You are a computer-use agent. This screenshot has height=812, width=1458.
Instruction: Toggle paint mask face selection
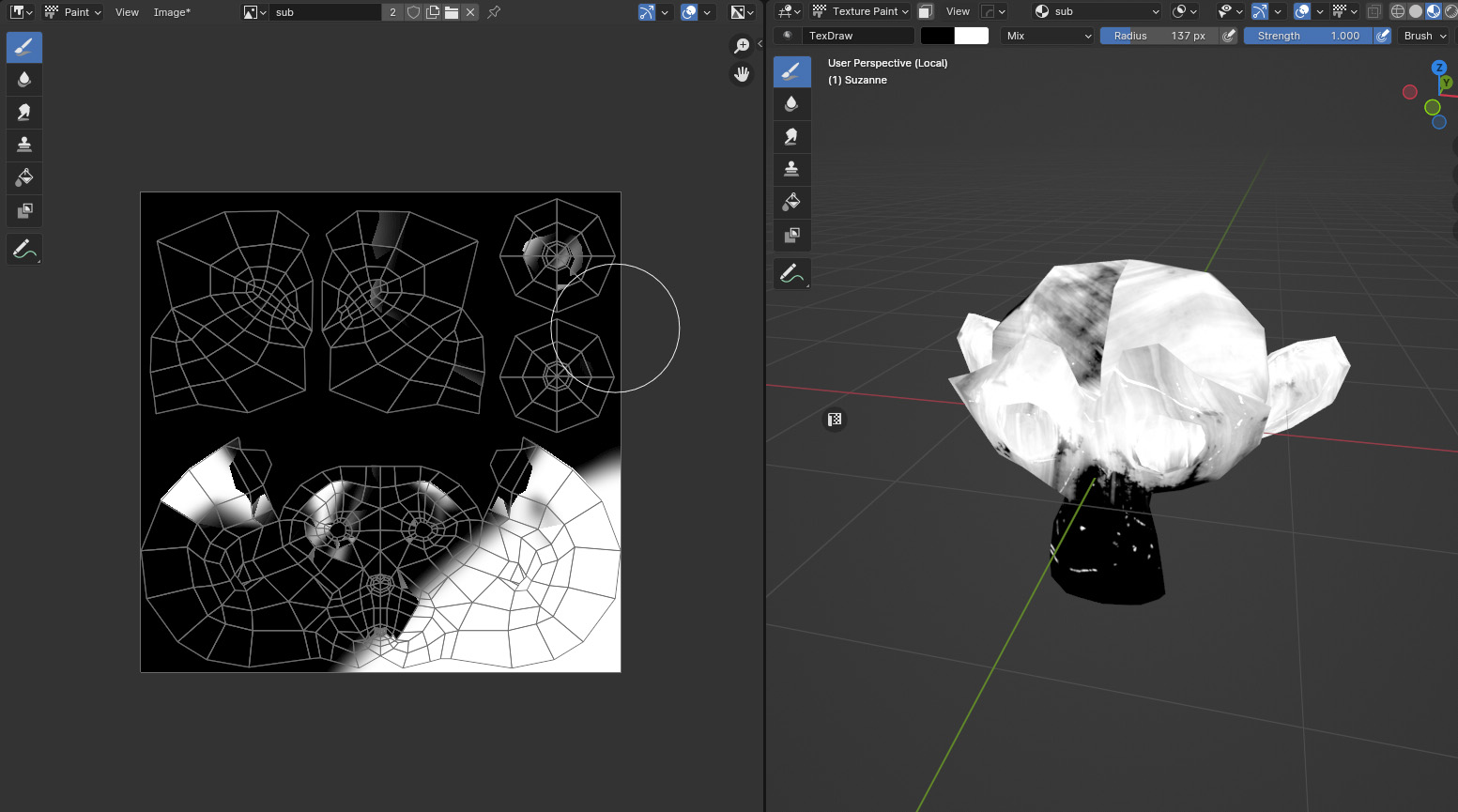pos(926,11)
